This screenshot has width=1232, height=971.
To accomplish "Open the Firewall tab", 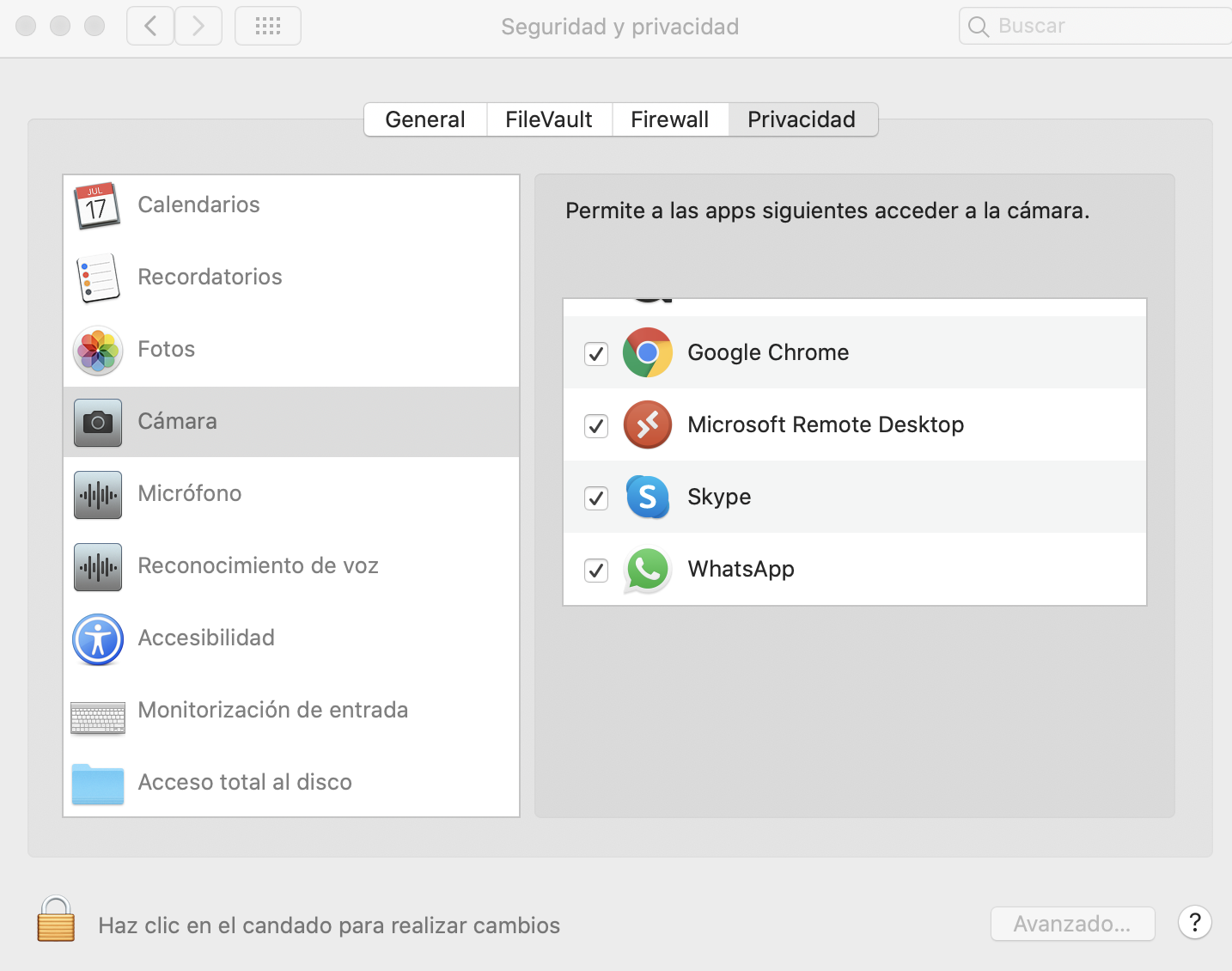I will 670,119.
